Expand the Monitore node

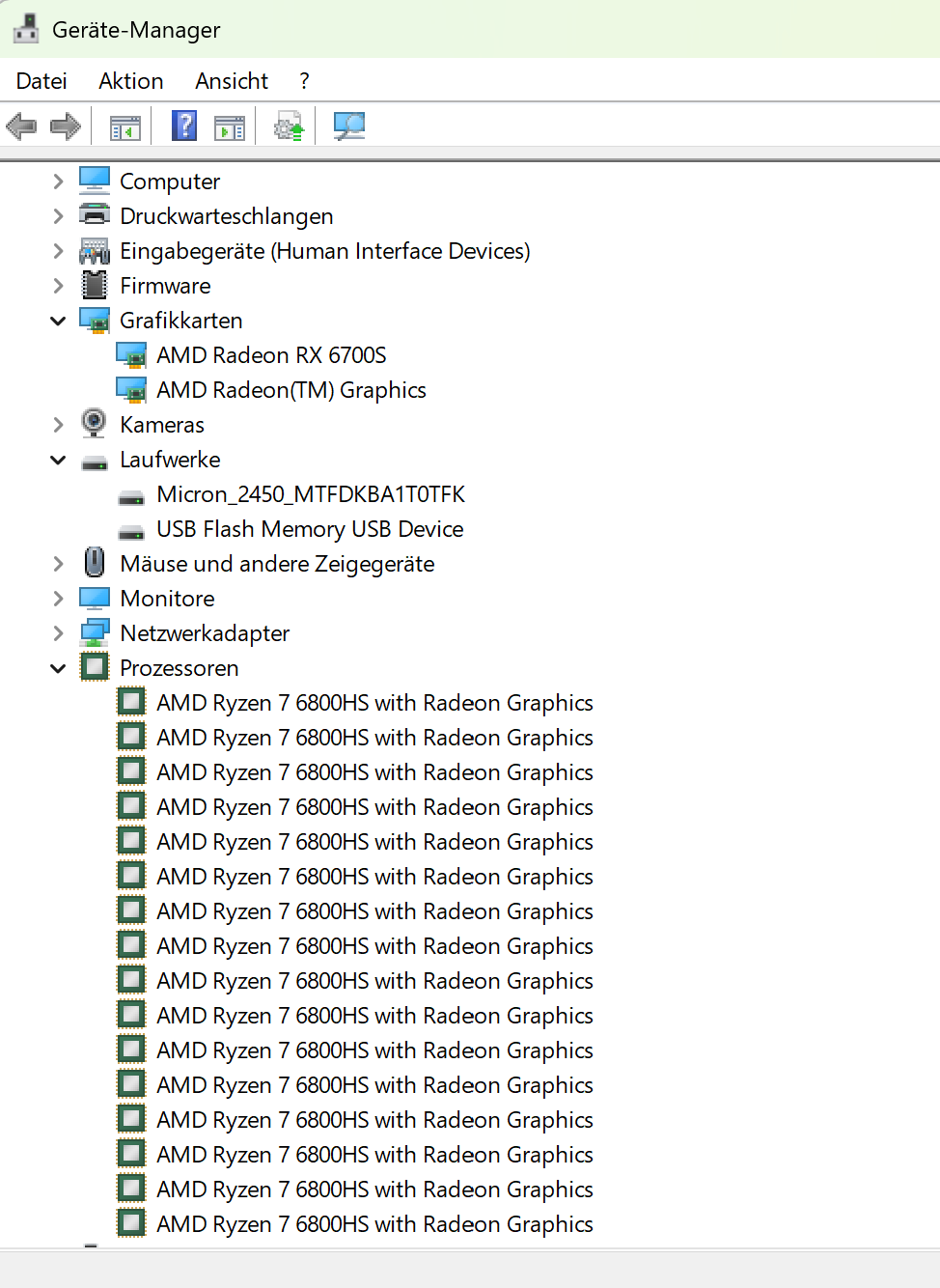(58, 599)
